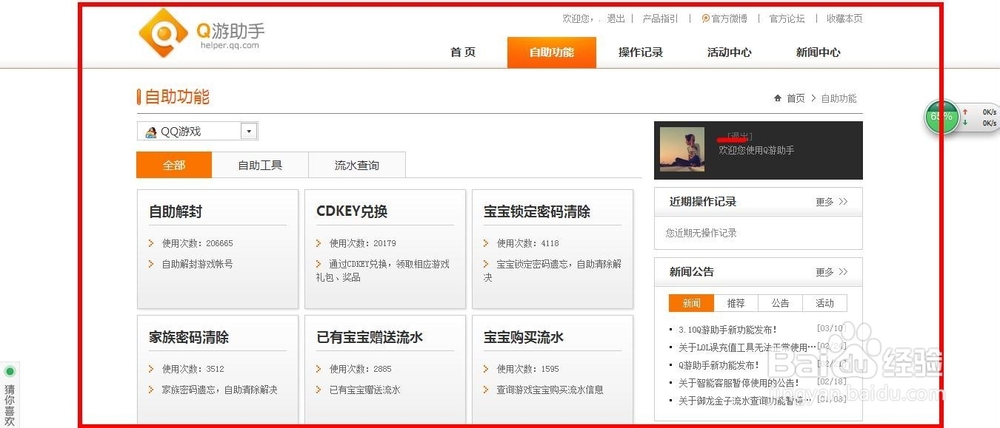Image resolution: width=1000 pixels, height=428 pixels.
Task: Click 首页 breadcrumb link
Action: click(x=795, y=98)
